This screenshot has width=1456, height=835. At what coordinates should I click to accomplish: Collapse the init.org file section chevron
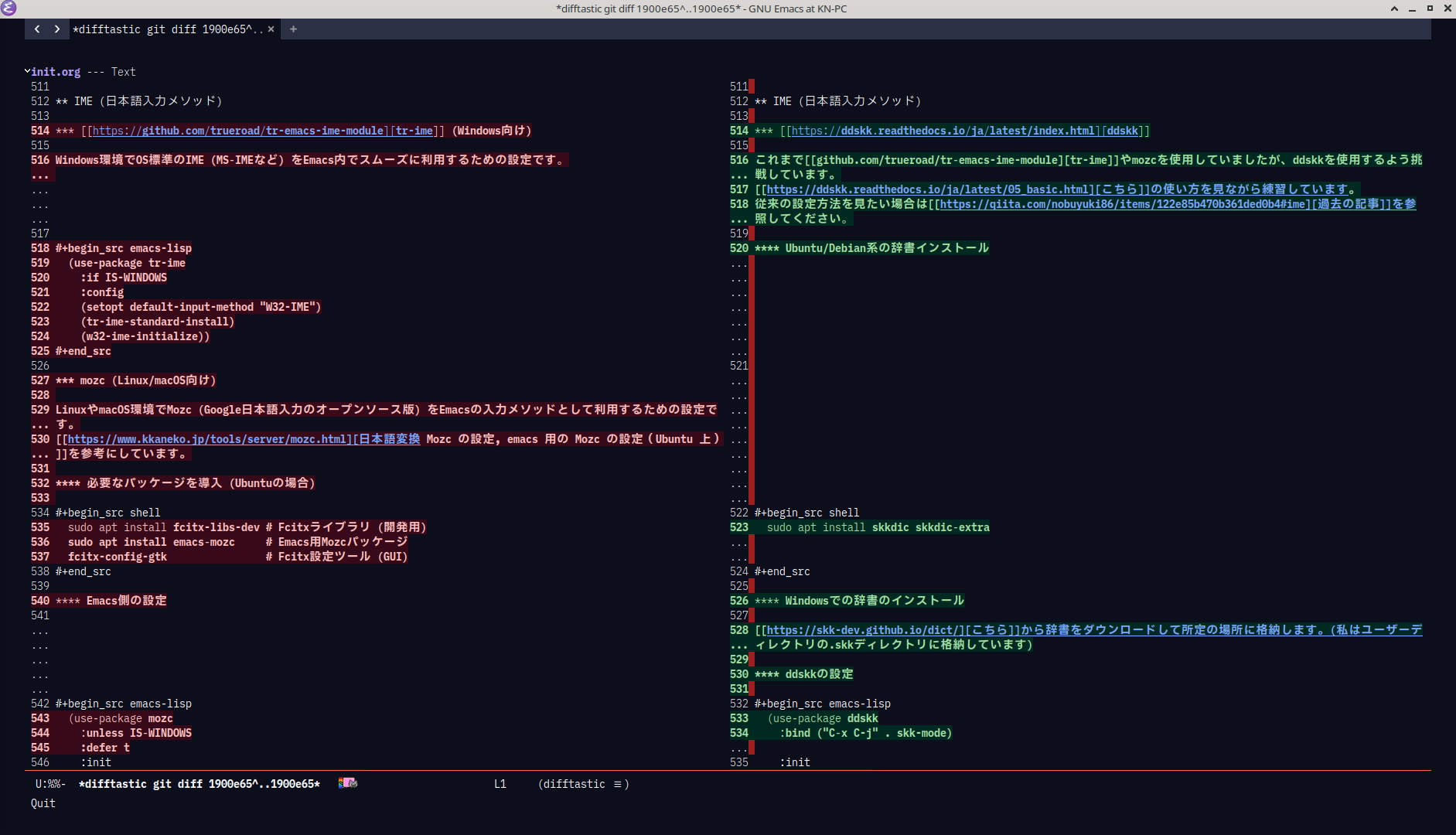[27, 71]
